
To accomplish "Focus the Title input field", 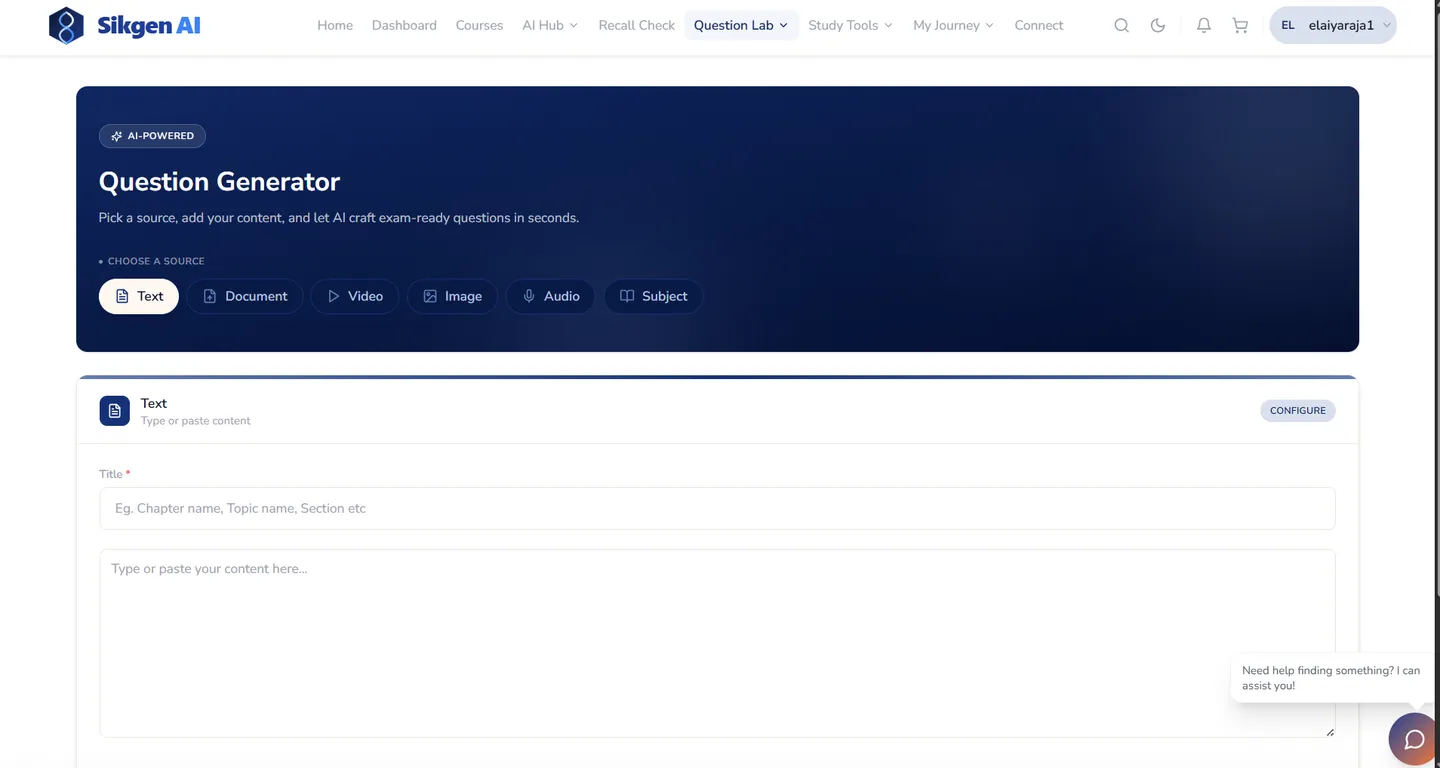I will [x=717, y=508].
